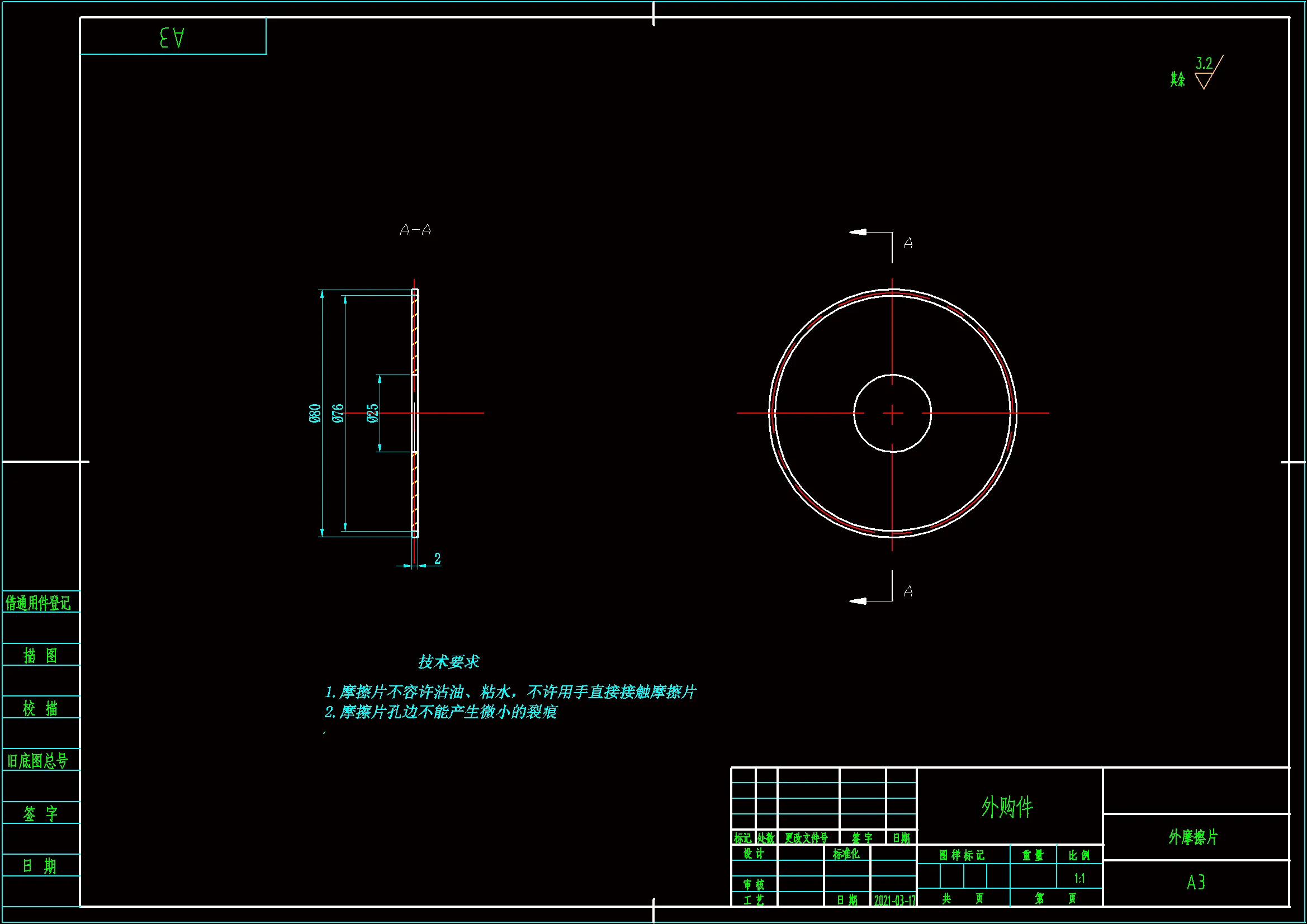Image resolution: width=1307 pixels, height=924 pixels.
Task: Select the Ø80 diameter dimension text
Action: [x=315, y=413]
